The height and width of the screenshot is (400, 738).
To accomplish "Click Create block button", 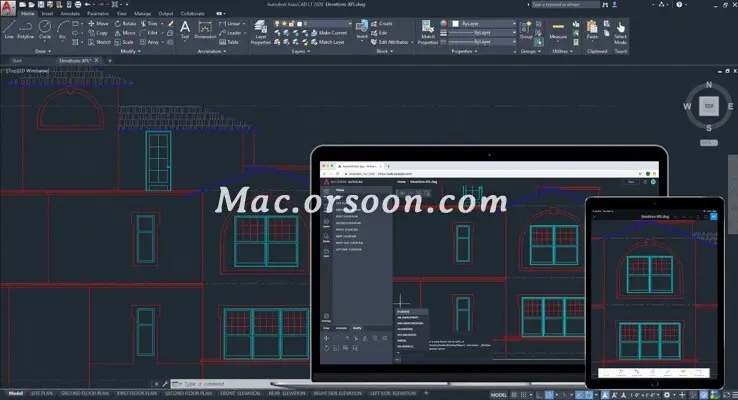I will click(382, 24).
